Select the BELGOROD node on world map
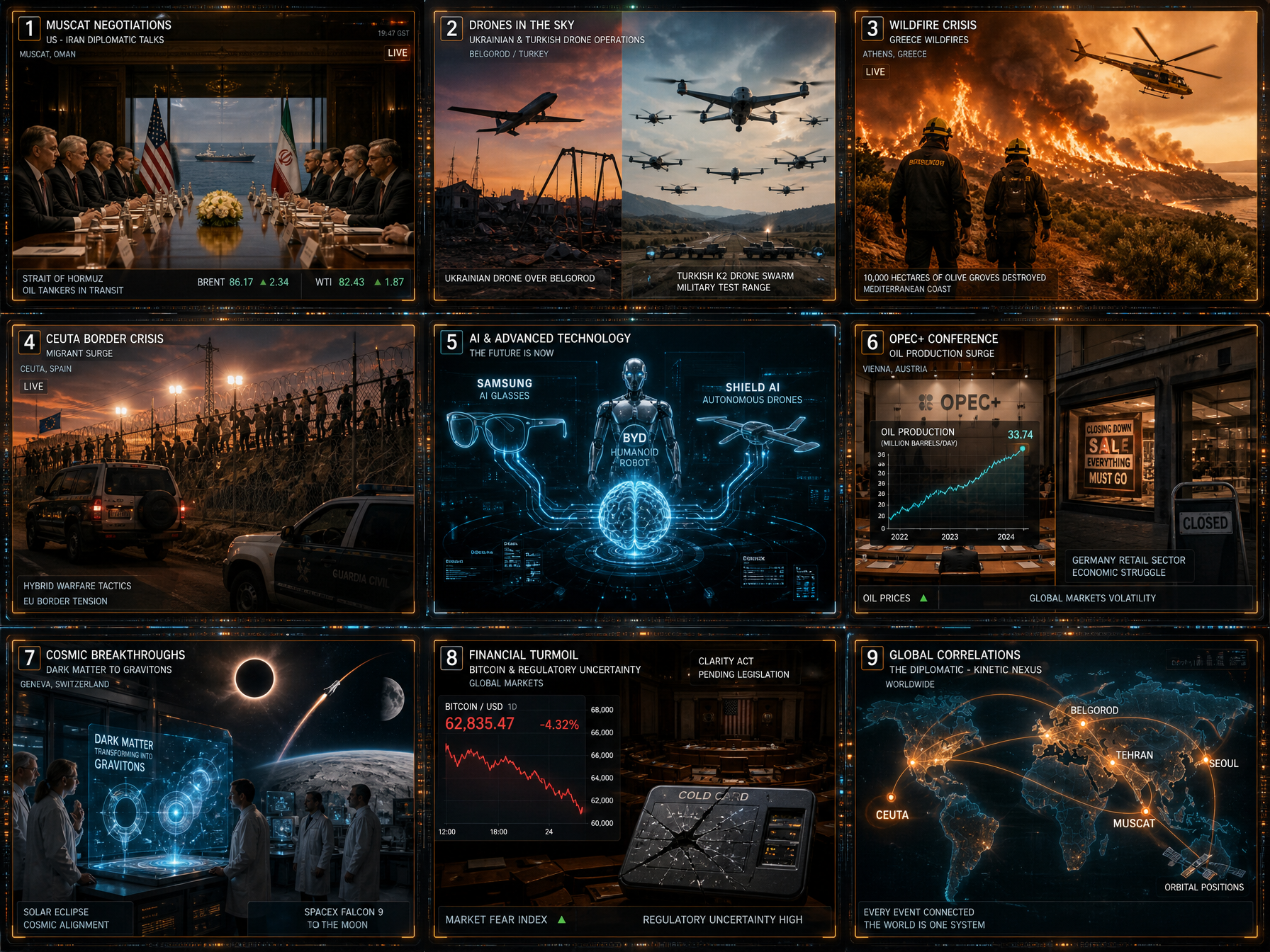This screenshot has width=1270, height=952. (1083, 723)
